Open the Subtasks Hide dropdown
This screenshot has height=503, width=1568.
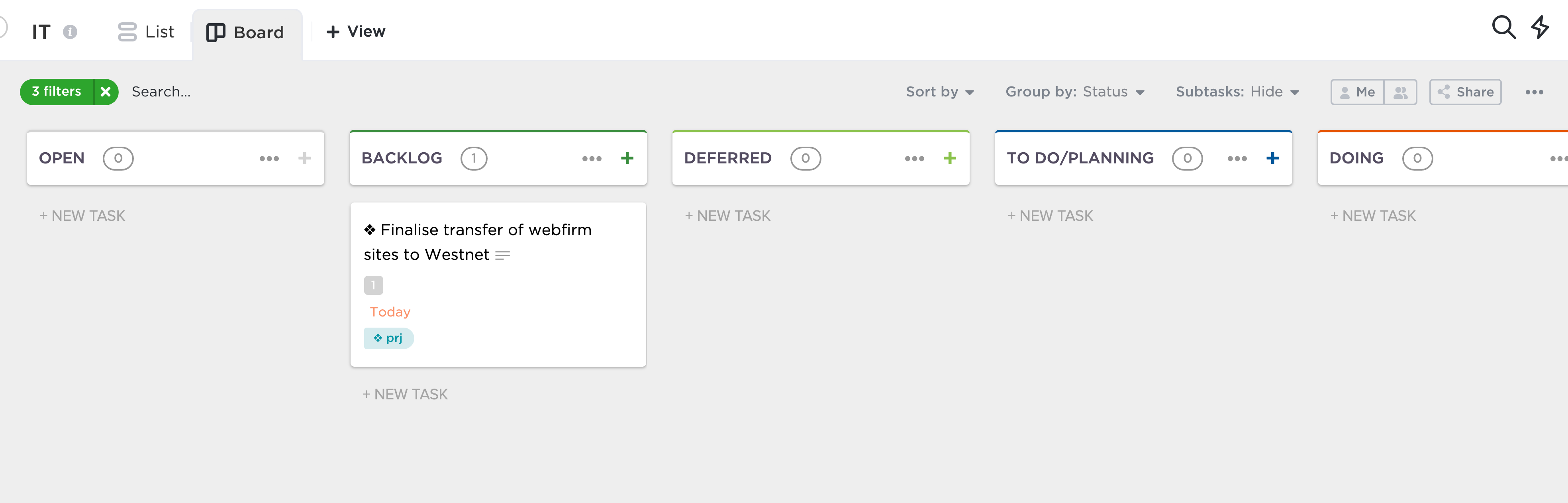pyautogui.click(x=1237, y=92)
